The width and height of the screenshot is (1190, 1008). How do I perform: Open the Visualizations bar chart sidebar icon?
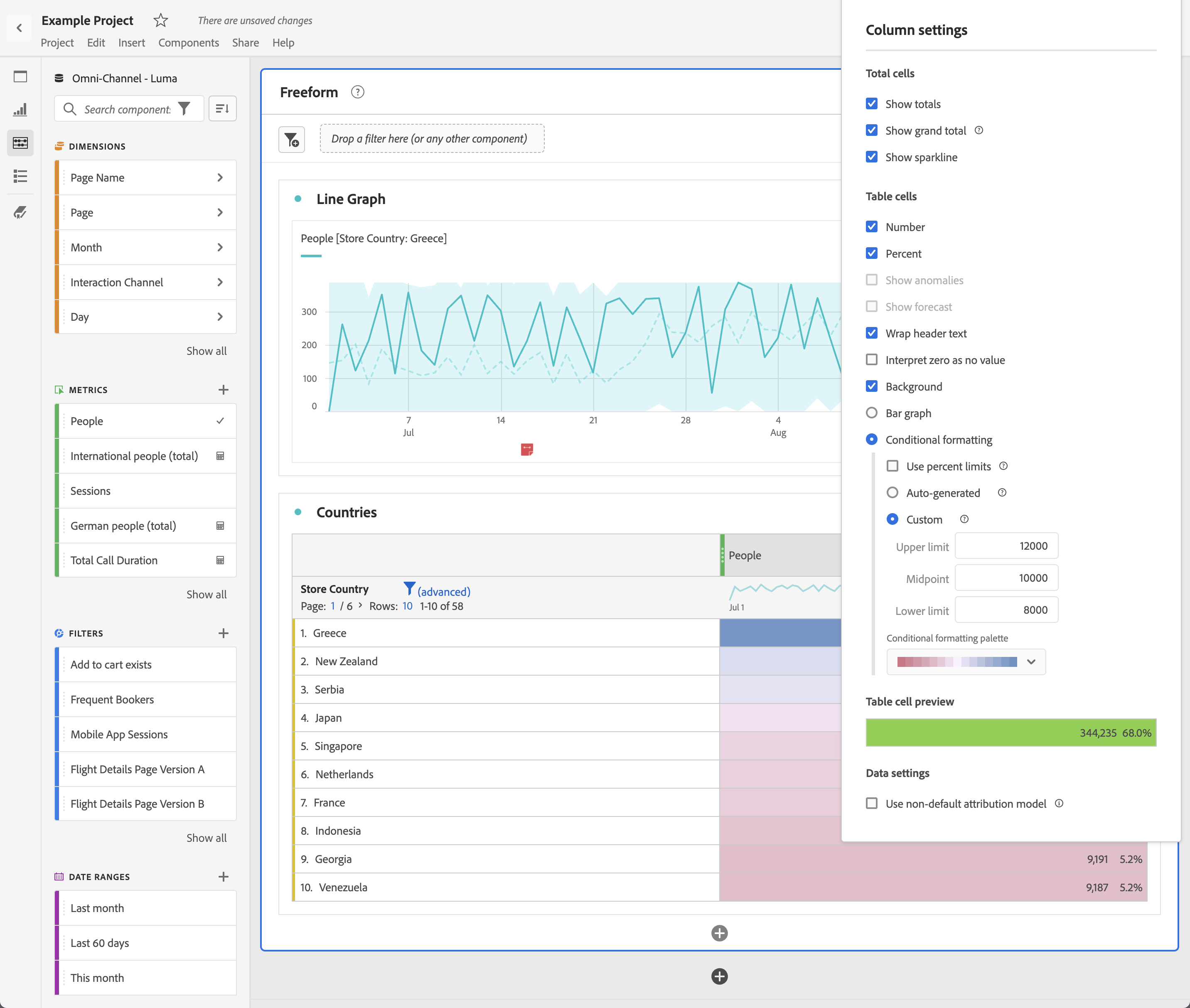tap(20, 110)
